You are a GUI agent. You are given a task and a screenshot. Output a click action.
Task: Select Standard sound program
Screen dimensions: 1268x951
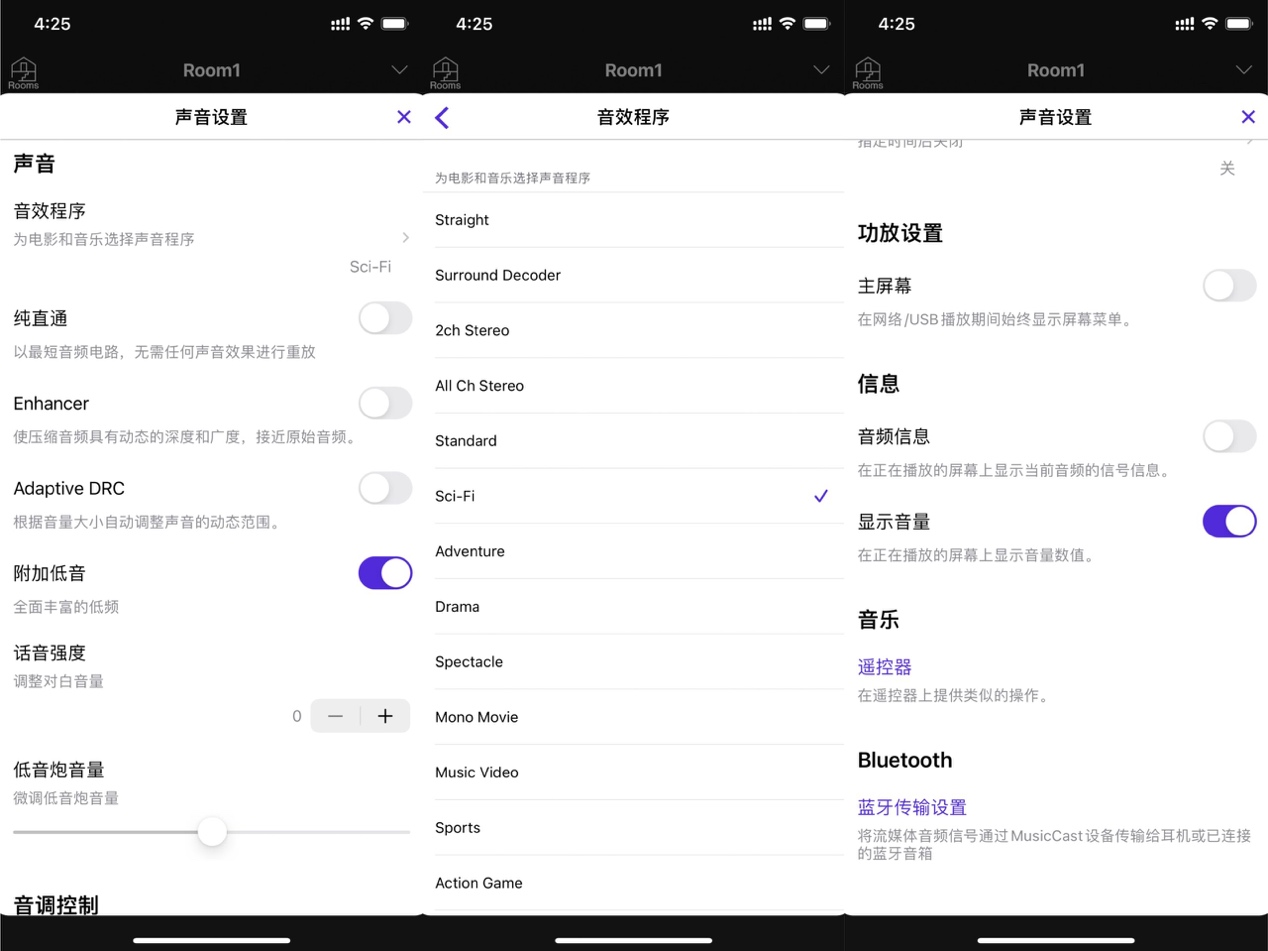(x=633, y=441)
